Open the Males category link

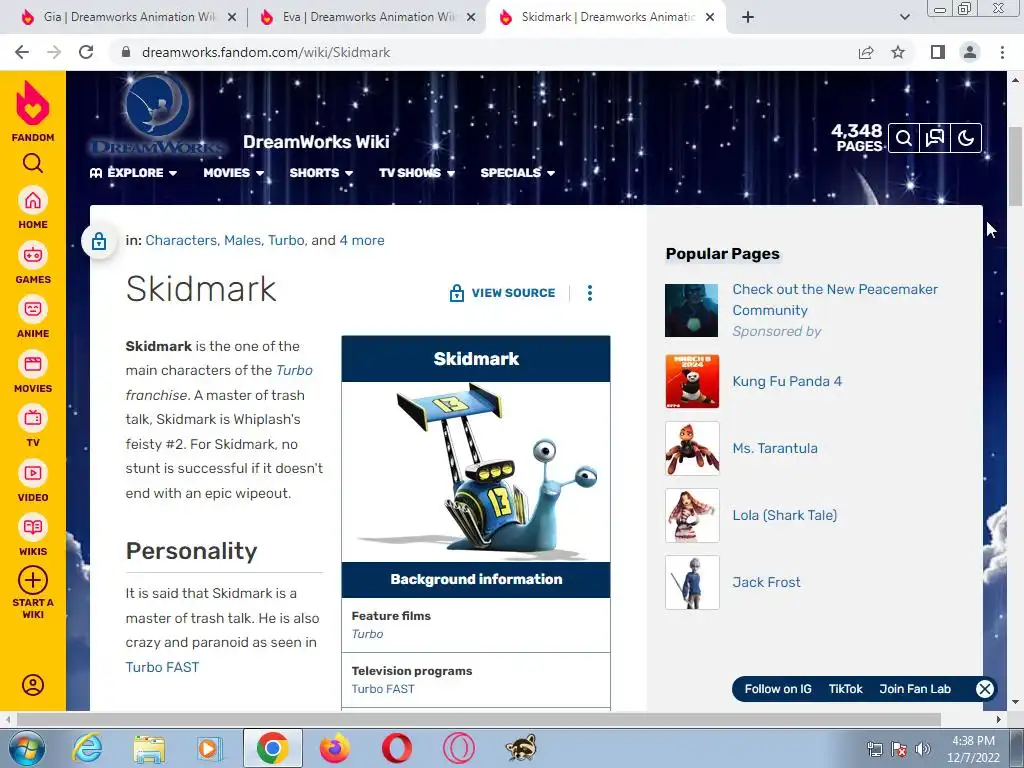pos(242,240)
